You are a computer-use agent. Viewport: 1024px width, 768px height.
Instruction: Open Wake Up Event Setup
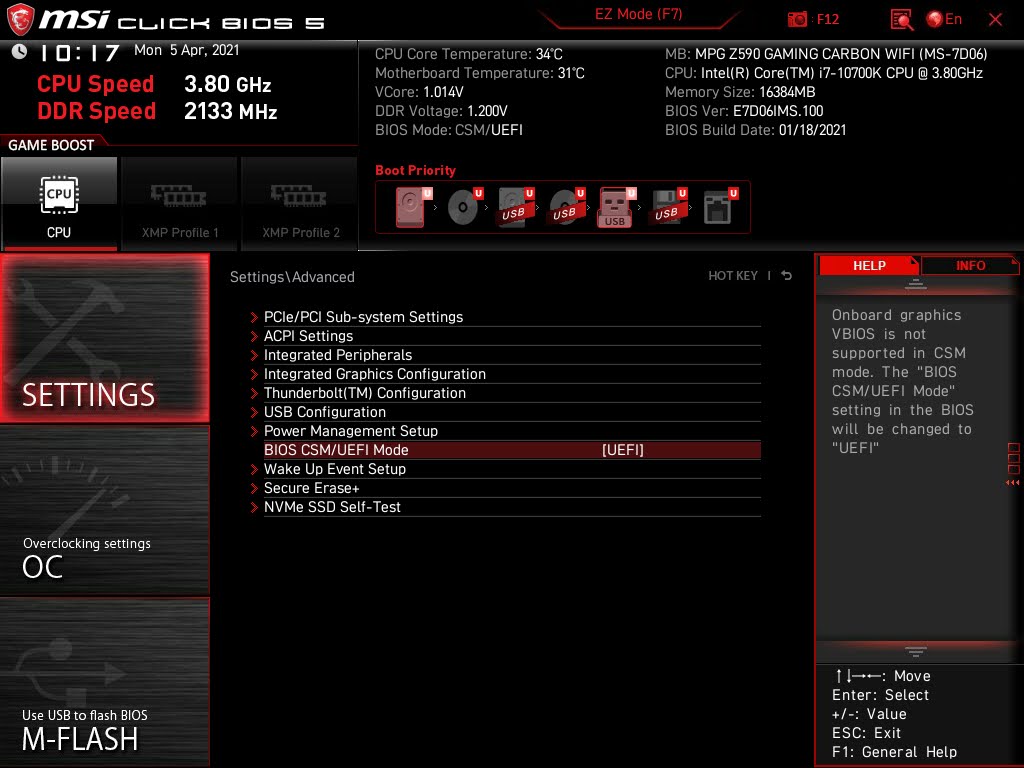[512, 469]
